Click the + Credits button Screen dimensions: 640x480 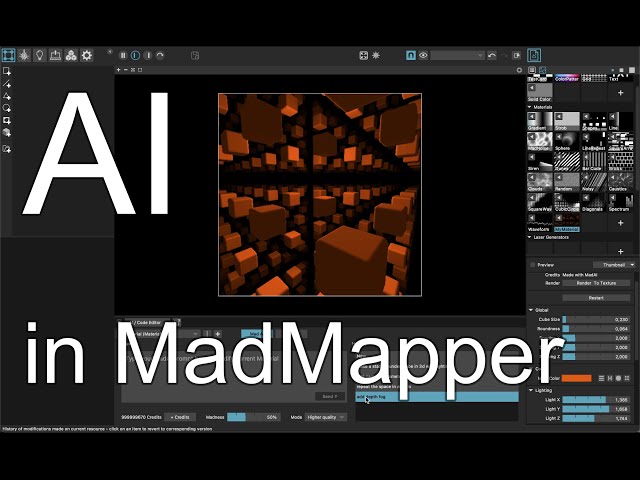180,417
